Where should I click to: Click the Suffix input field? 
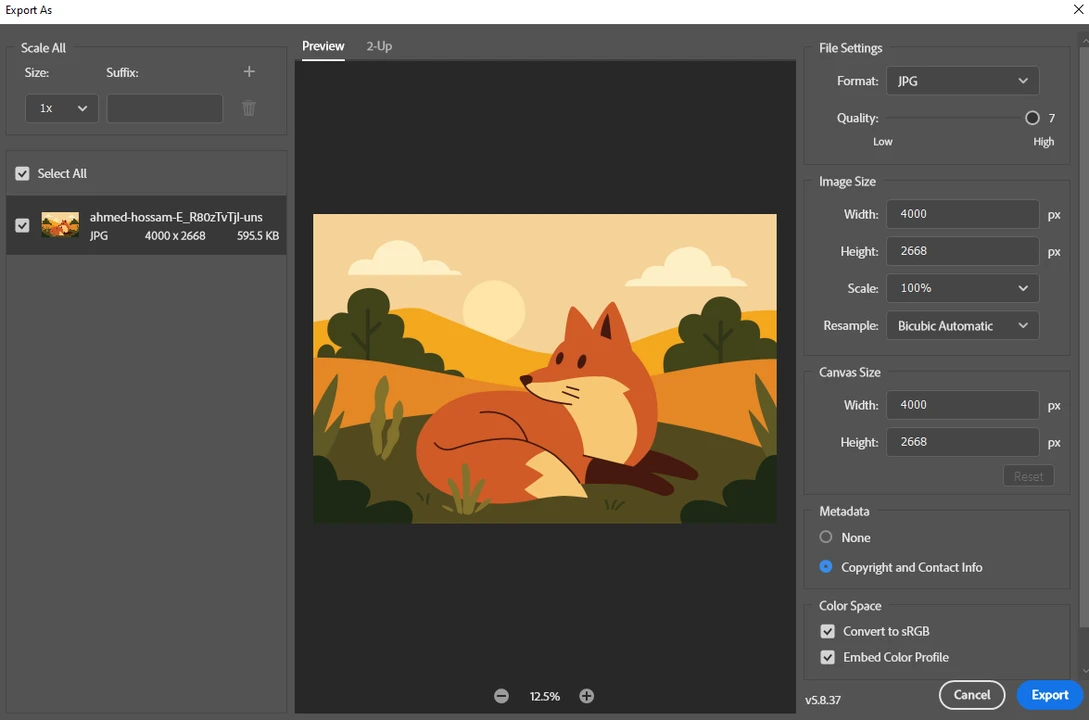(x=165, y=108)
